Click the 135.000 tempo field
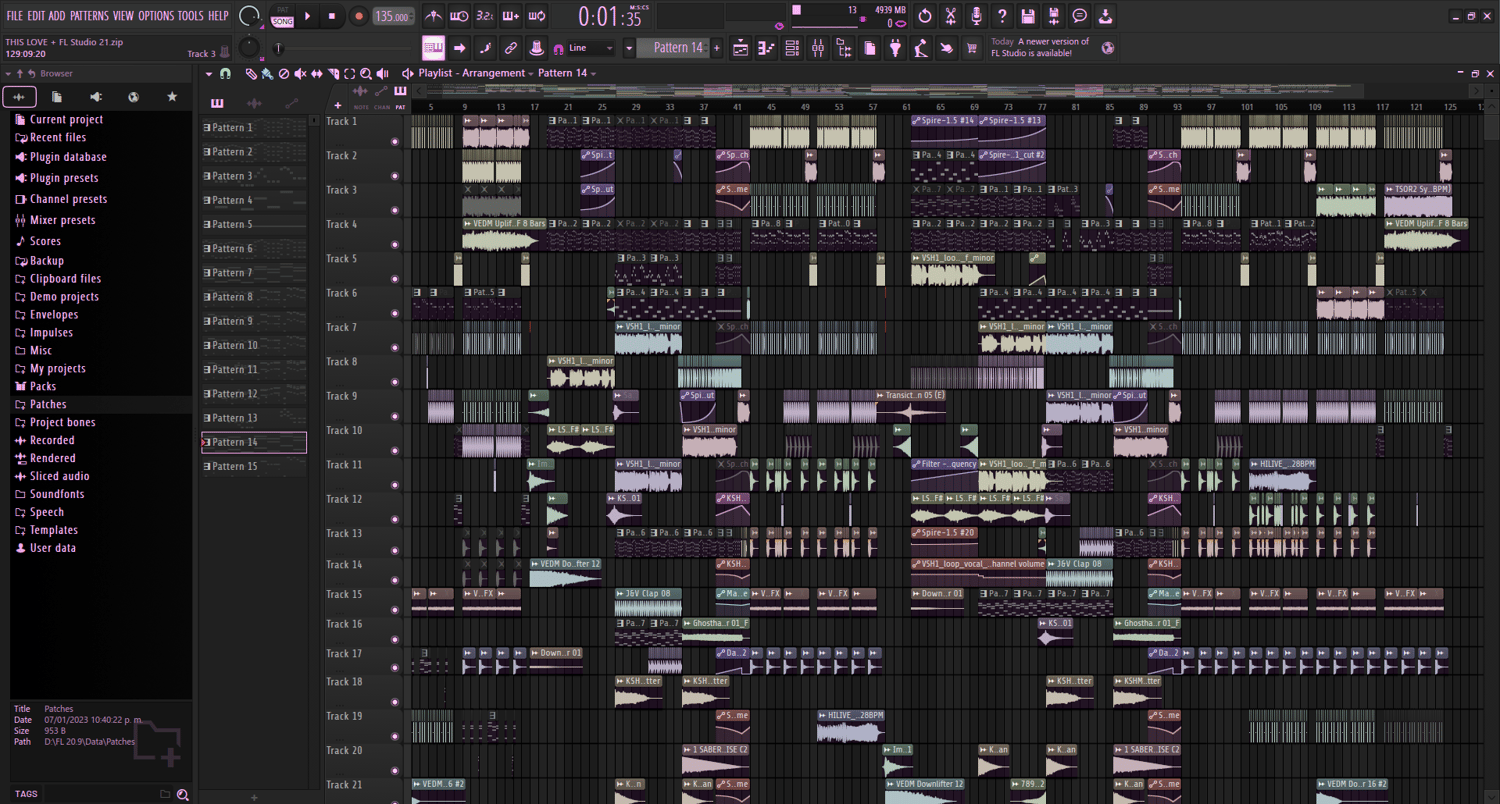 (x=394, y=16)
